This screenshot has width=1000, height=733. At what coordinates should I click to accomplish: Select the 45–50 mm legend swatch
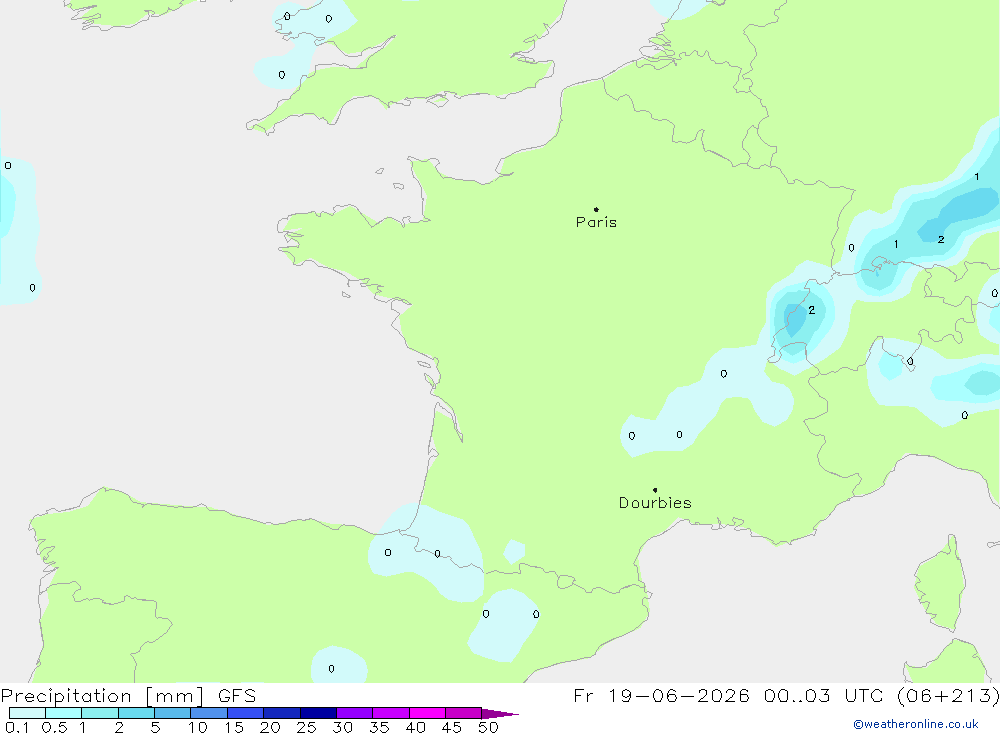464,713
